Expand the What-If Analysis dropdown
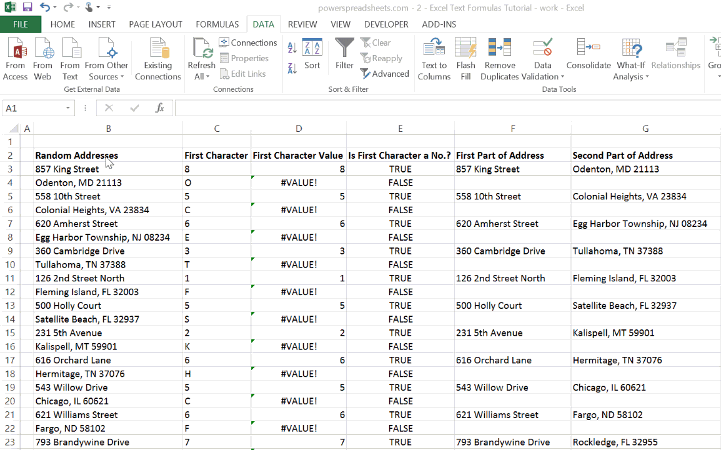The image size is (721, 450). (647, 77)
